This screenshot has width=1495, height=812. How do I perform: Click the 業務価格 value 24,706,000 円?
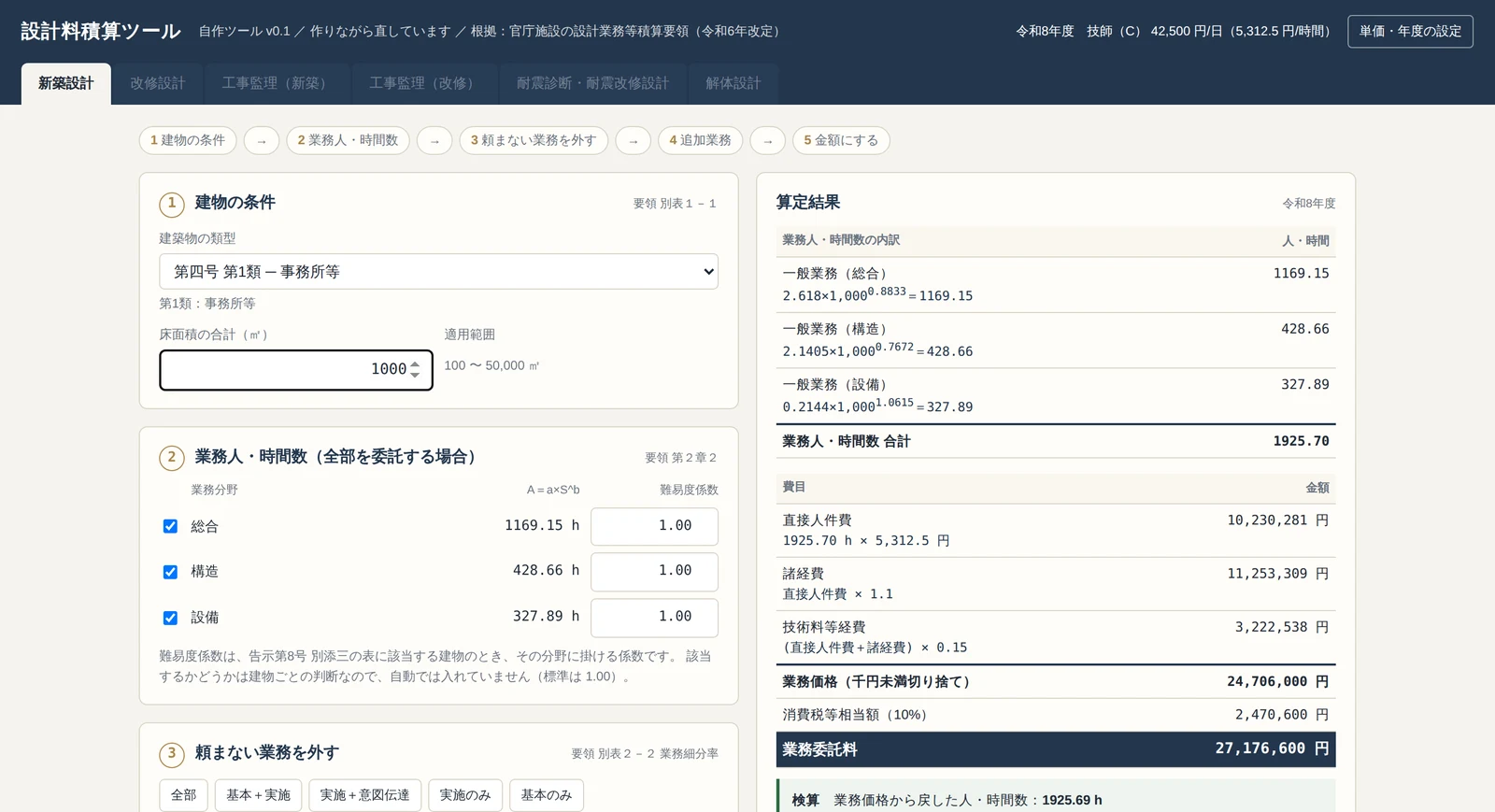(x=1277, y=681)
